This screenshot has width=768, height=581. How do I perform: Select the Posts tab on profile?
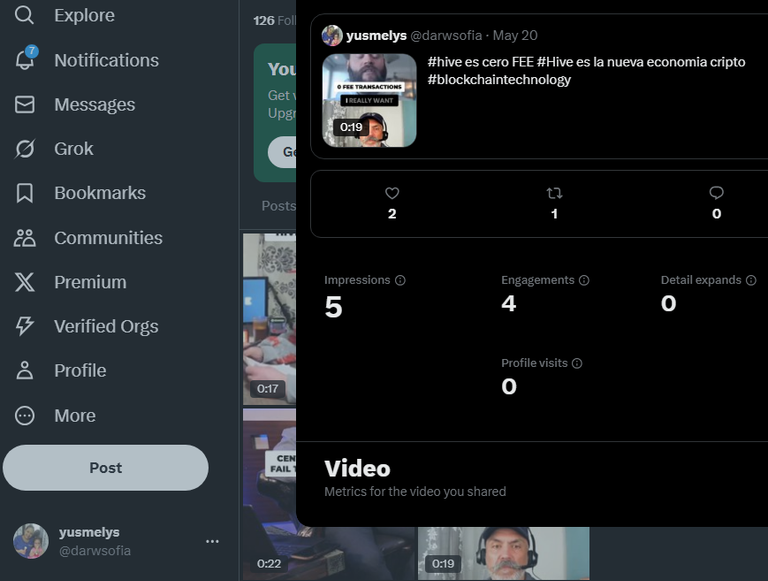(278, 206)
